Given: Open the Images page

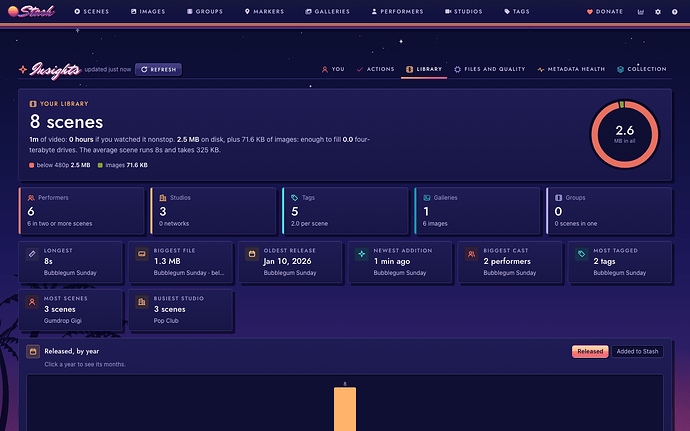Looking at the screenshot, I should tap(148, 11).
